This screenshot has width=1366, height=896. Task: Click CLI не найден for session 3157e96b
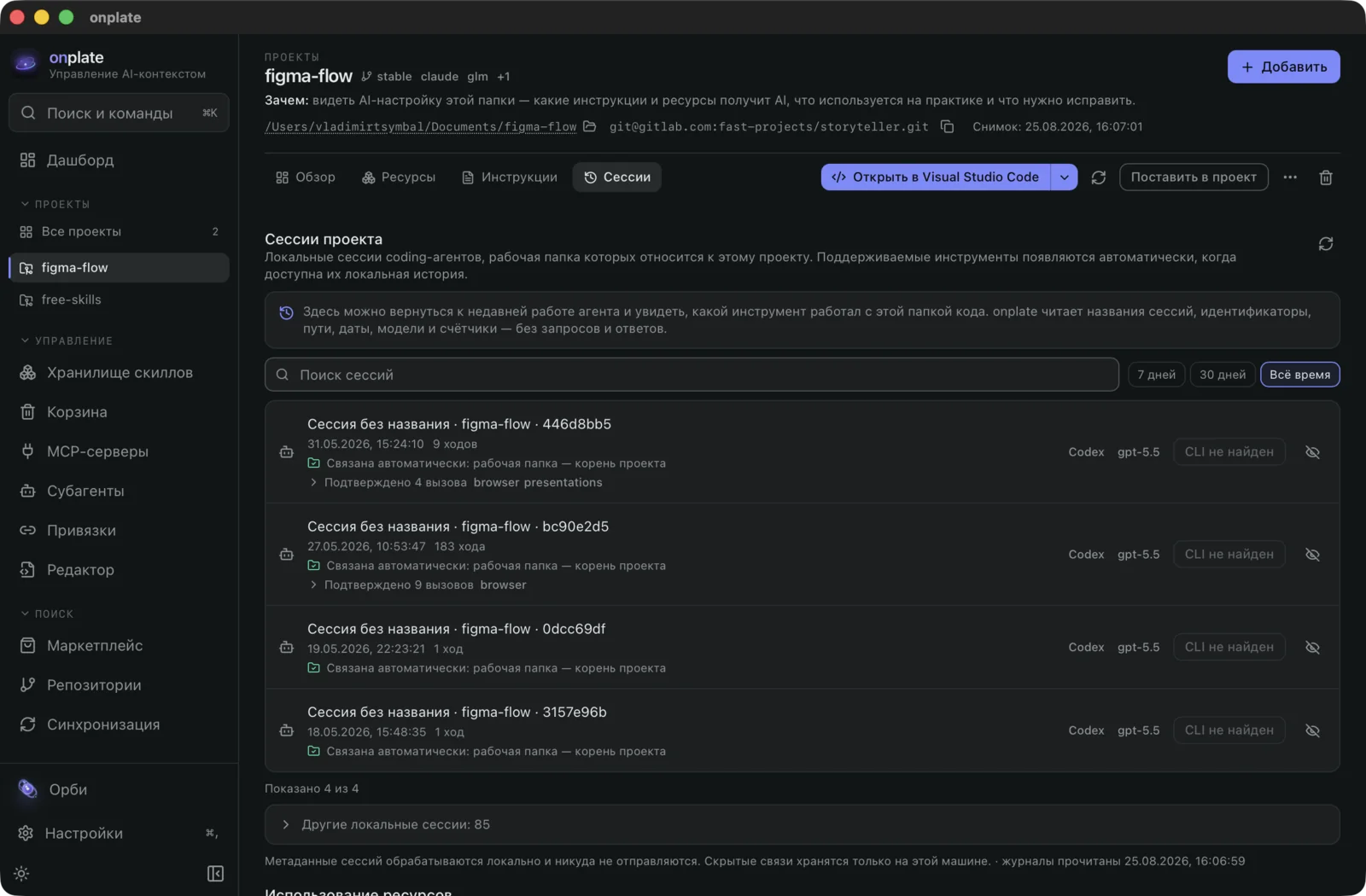coord(1229,730)
